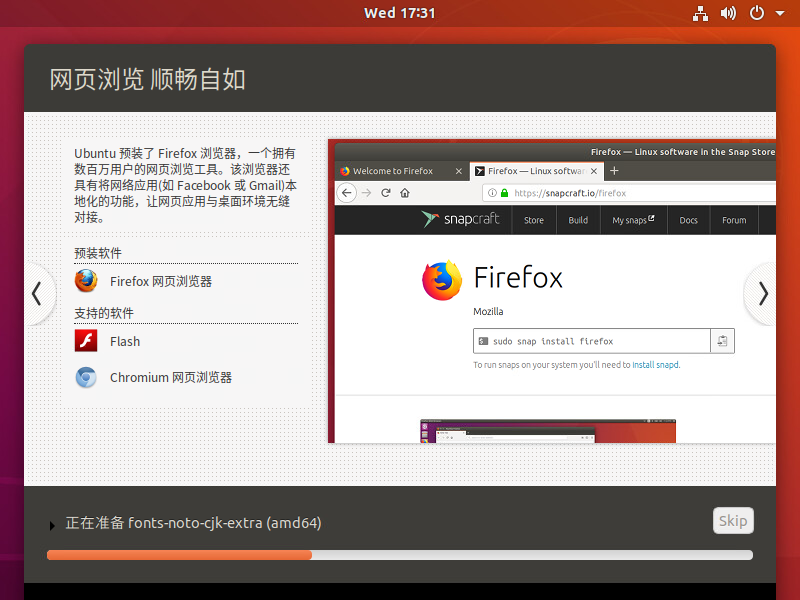800x600 pixels.
Task: Click the Ubuntu desktop screenshot thumbnail
Action: 548,431
